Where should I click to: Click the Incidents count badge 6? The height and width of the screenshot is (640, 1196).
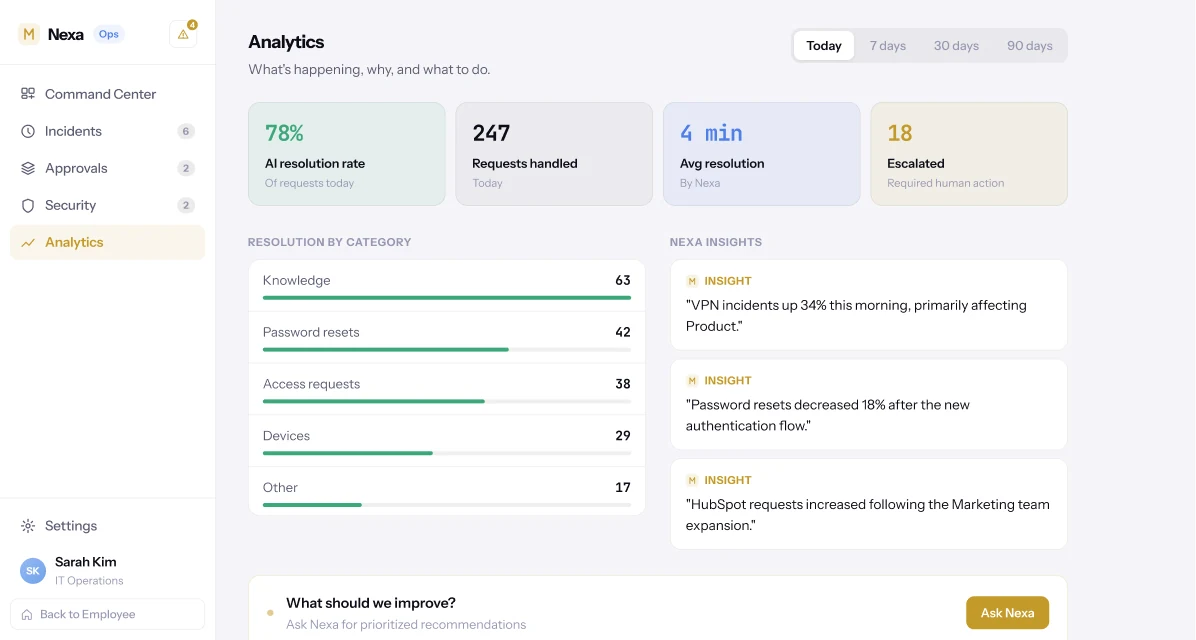(185, 131)
